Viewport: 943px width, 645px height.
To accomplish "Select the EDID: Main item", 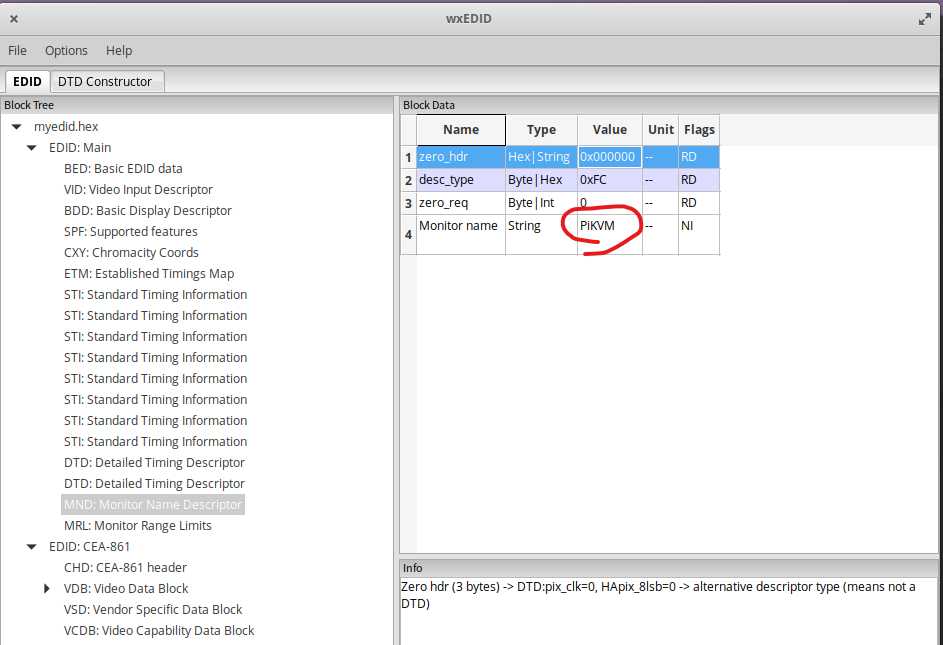I will point(80,147).
